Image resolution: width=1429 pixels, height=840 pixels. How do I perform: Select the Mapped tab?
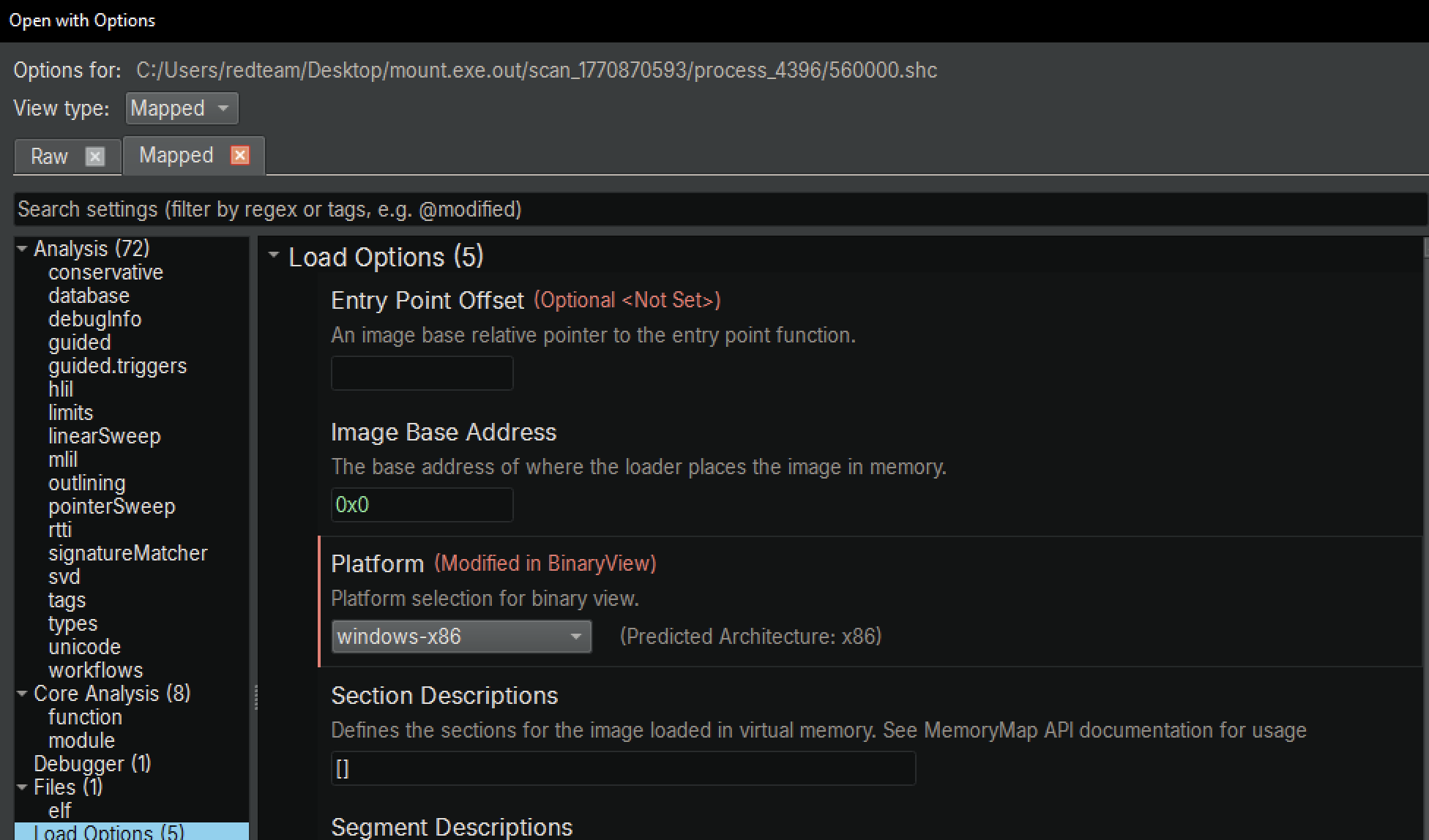176,155
